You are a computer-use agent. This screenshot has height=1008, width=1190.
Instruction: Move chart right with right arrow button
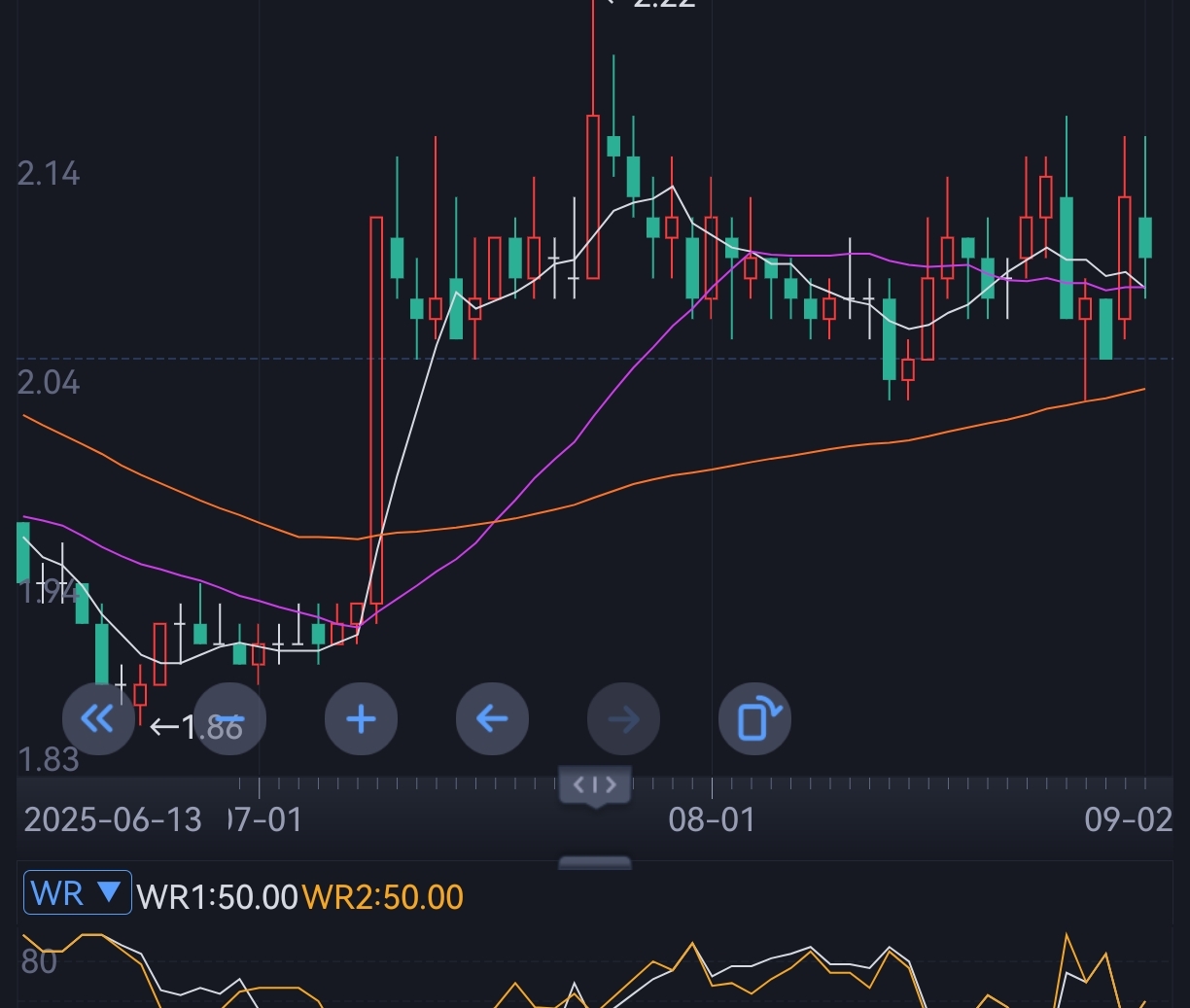(x=623, y=719)
